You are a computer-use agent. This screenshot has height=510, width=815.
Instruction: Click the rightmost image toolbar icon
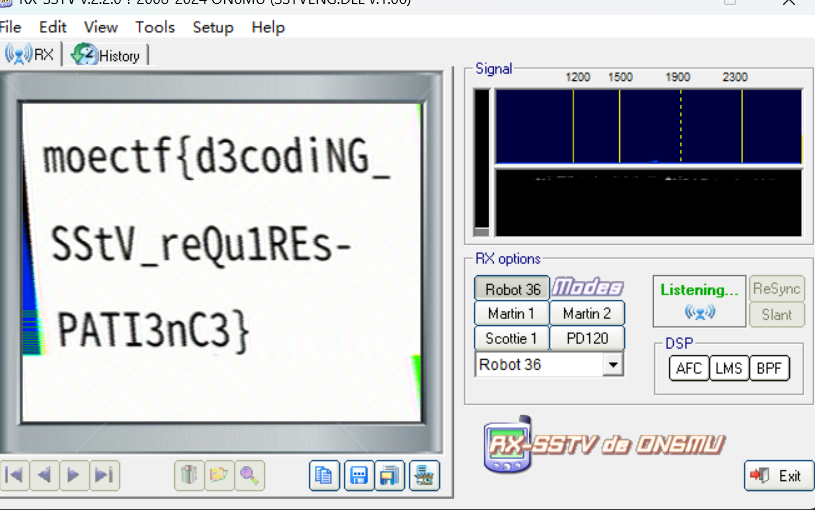click(x=425, y=475)
